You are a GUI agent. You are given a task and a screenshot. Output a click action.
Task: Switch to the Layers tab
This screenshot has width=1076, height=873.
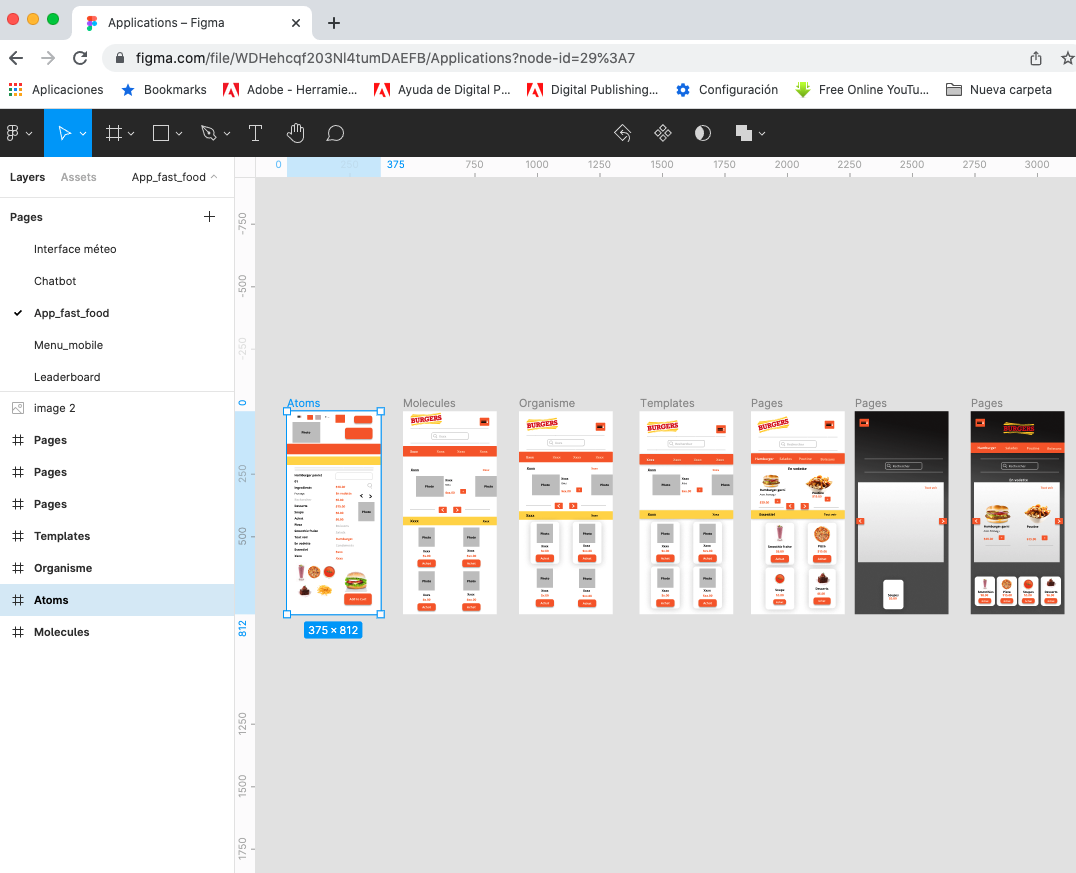click(x=28, y=177)
